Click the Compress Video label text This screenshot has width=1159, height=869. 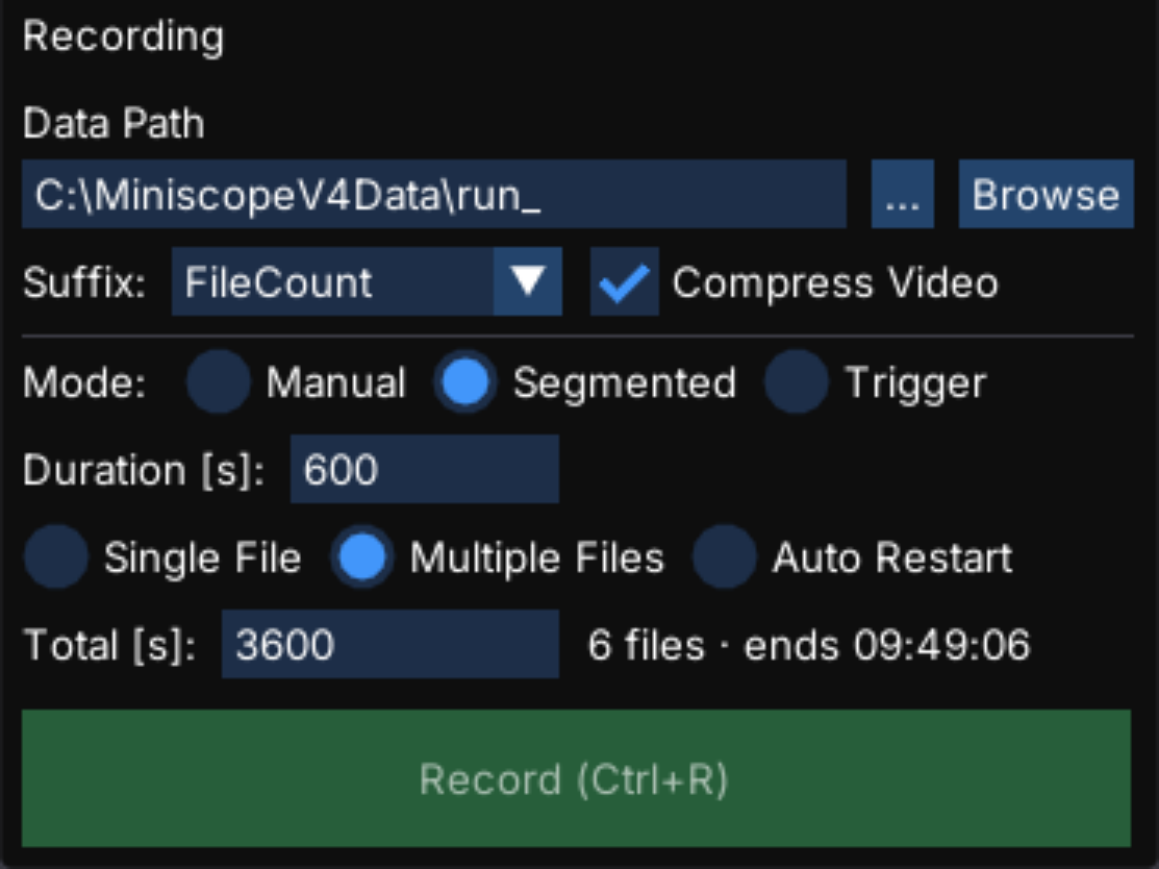click(x=835, y=283)
